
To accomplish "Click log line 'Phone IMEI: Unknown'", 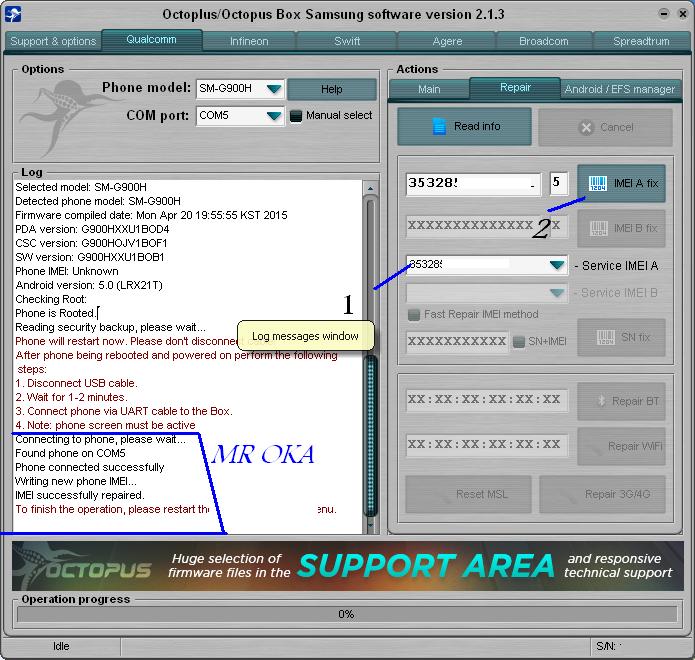I will (67, 271).
